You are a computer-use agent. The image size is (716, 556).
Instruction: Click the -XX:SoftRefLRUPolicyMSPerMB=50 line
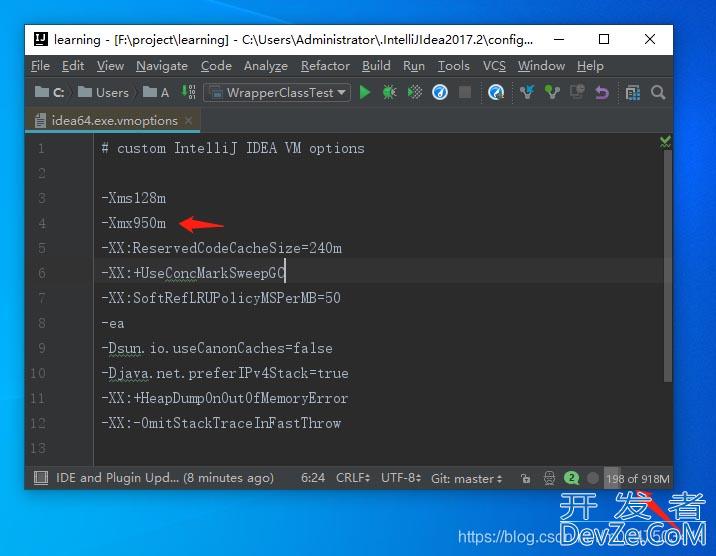(221, 298)
